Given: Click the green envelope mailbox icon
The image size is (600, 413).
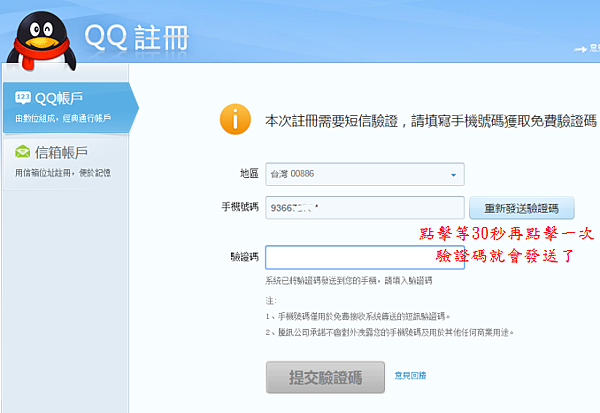Looking at the screenshot, I should click(x=23, y=152).
